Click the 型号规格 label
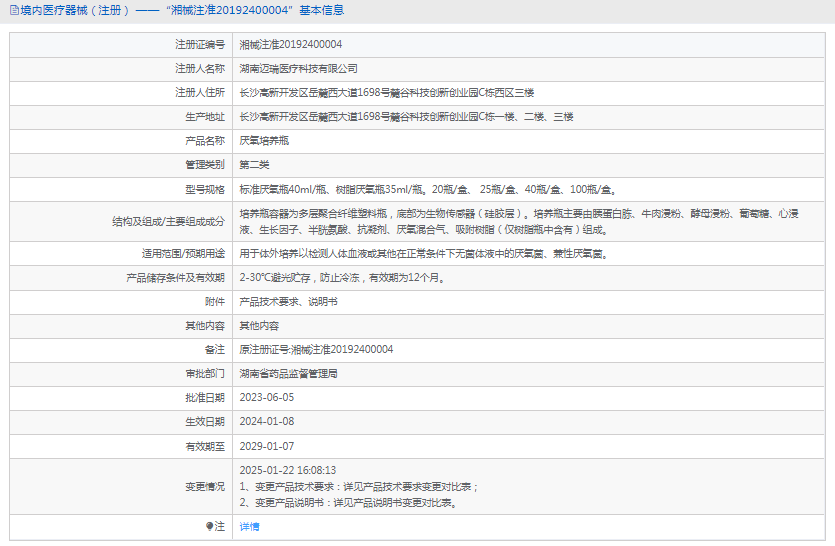Image resolution: width=835 pixels, height=546 pixels. [205, 189]
